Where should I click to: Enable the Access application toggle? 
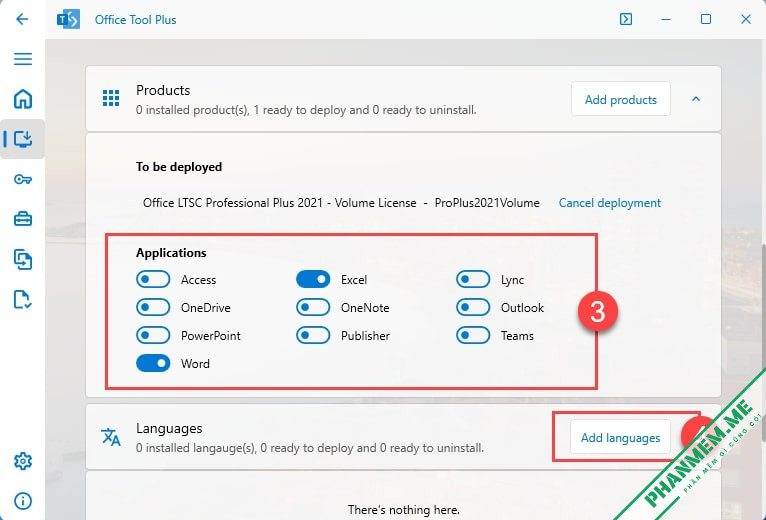[153, 280]
